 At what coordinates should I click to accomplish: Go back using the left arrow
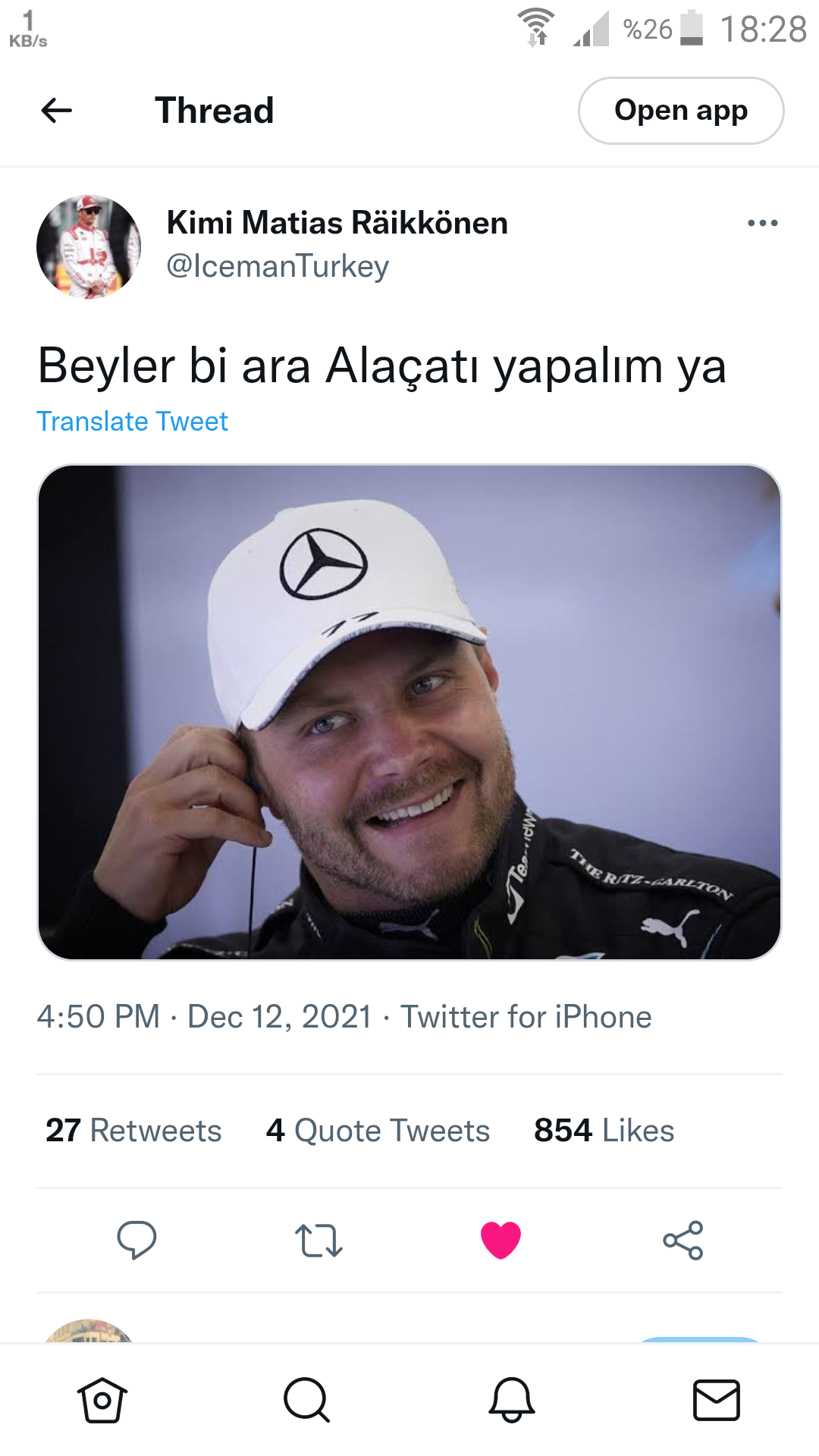[x=56, y=111]
